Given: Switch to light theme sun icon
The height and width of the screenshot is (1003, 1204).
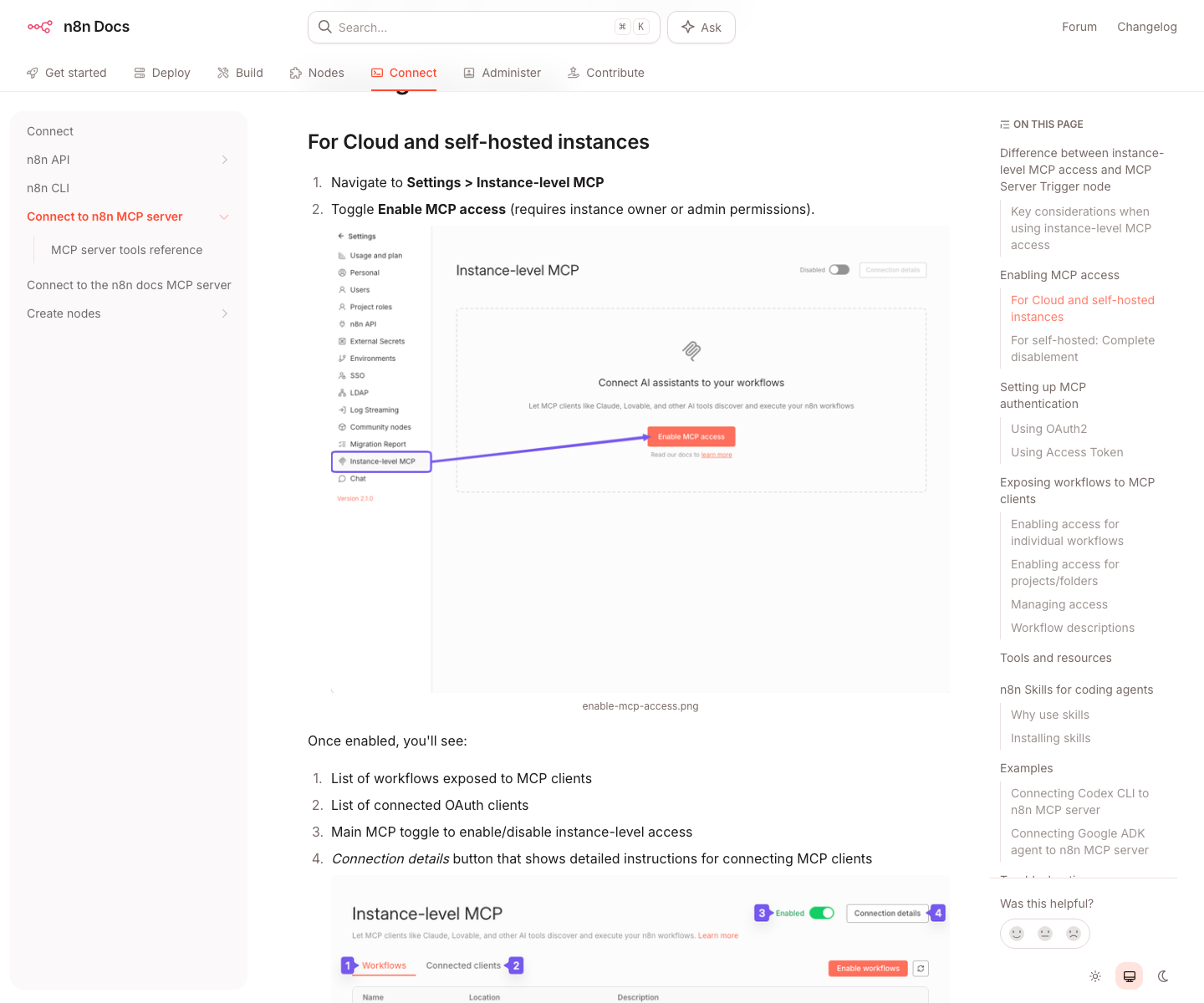Looking at the screenshot, I should pos(1095,976).
